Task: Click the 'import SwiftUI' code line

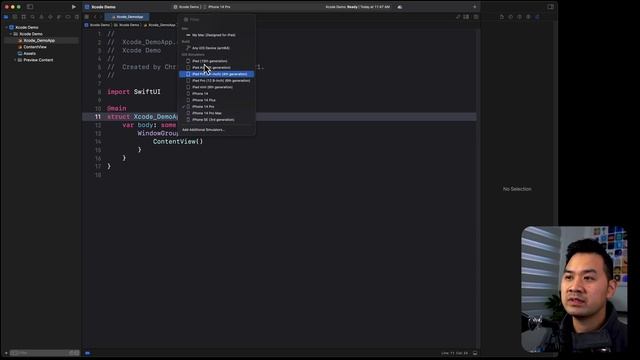Action: [134, 92]
